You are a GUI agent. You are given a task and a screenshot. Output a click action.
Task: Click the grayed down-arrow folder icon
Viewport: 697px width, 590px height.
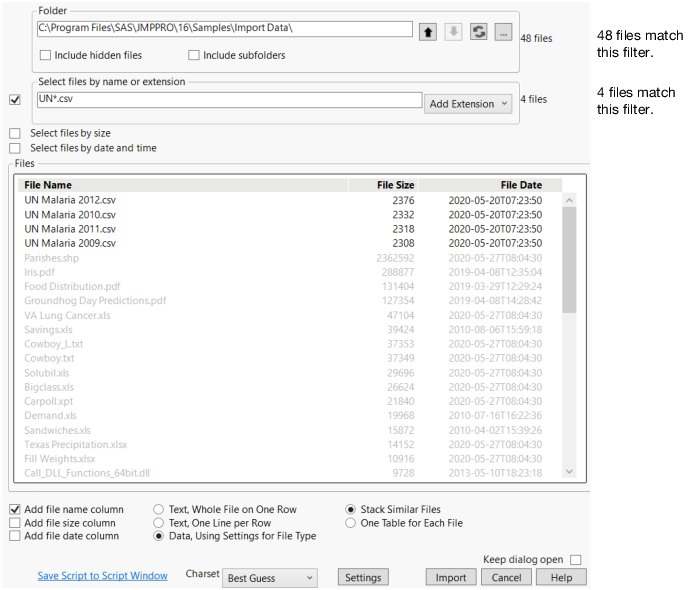[453, 32]
